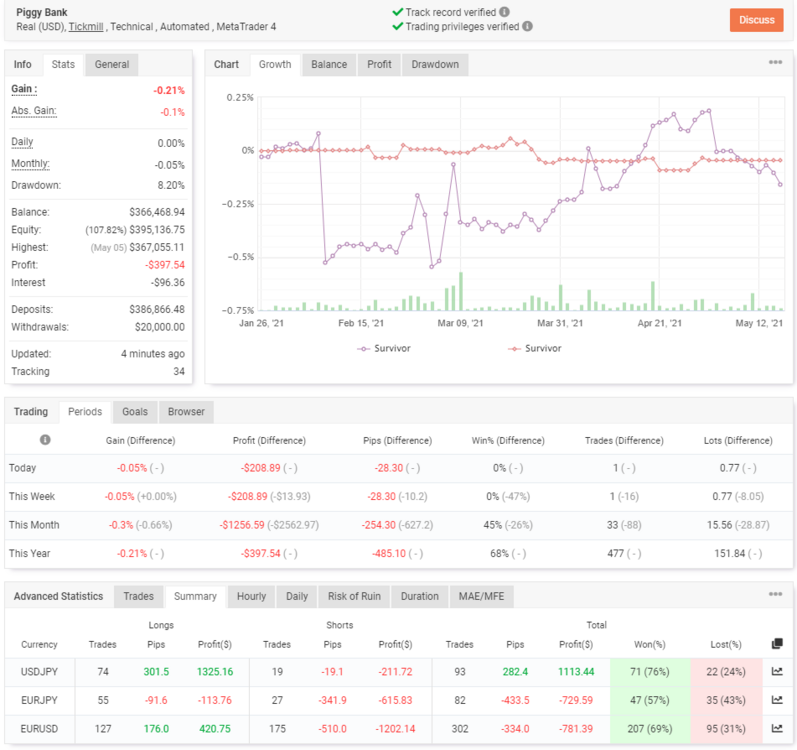
Task: Click the Discuss button
Action: click(756, 20)
